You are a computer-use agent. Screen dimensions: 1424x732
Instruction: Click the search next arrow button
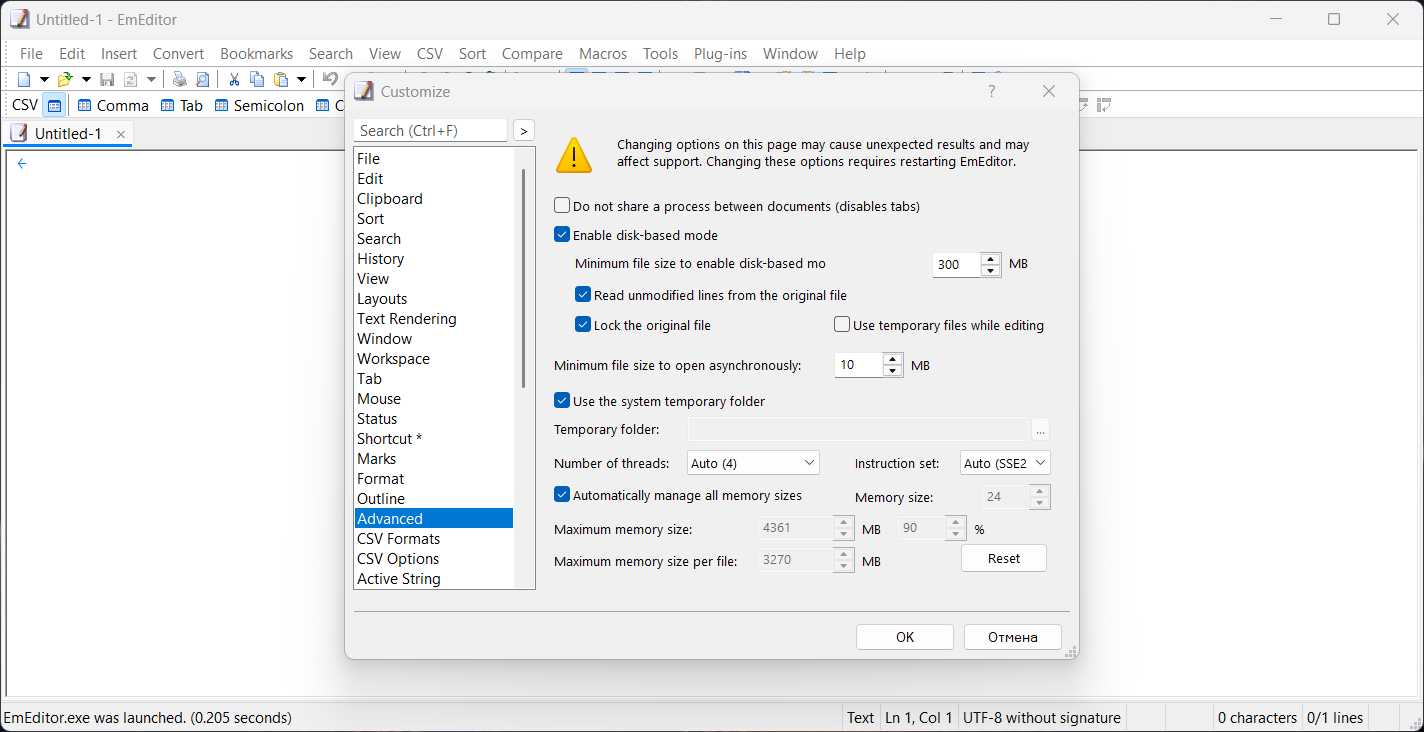point(524,131)
